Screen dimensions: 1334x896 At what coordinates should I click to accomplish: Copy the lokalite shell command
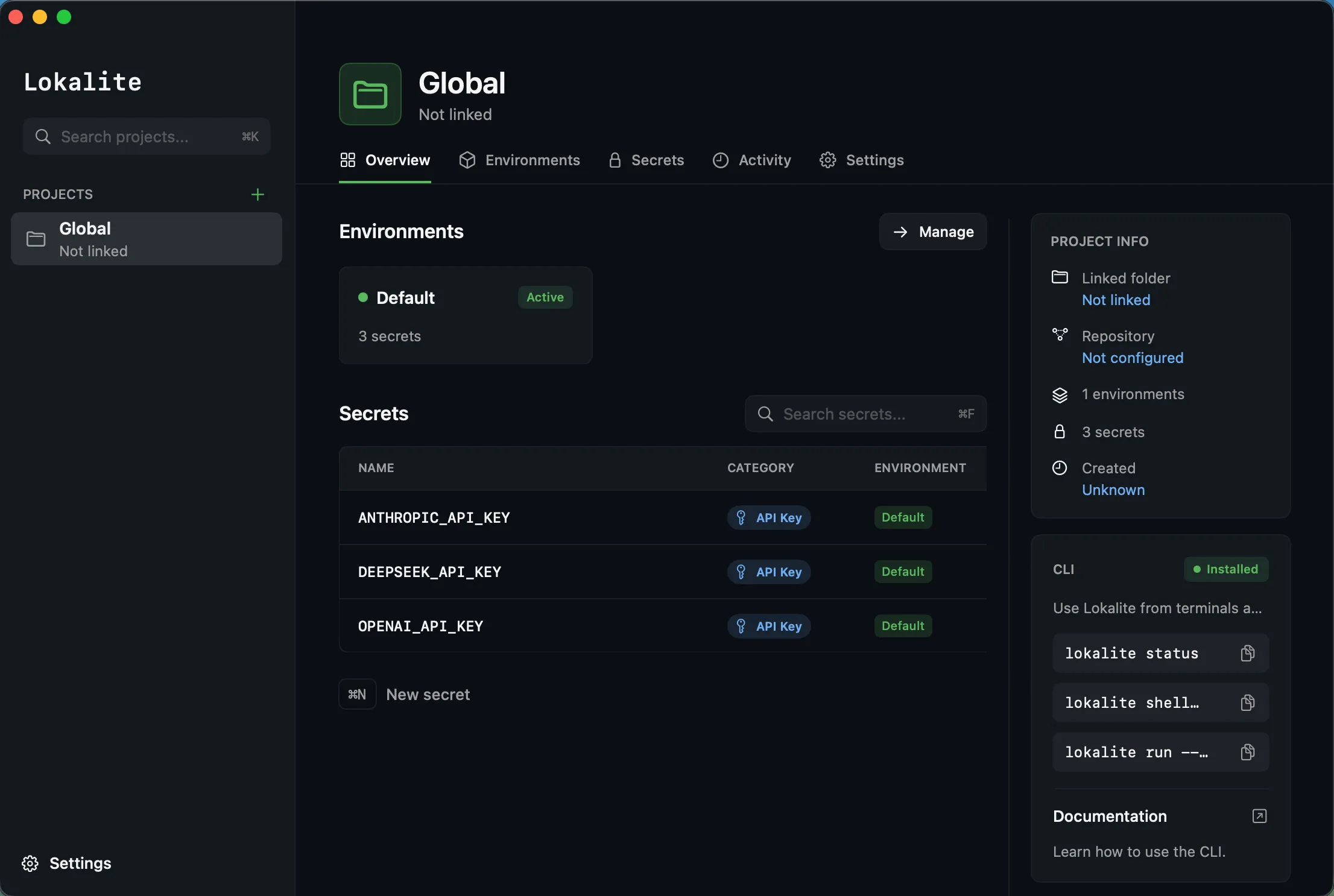[x=1247, y=702]
